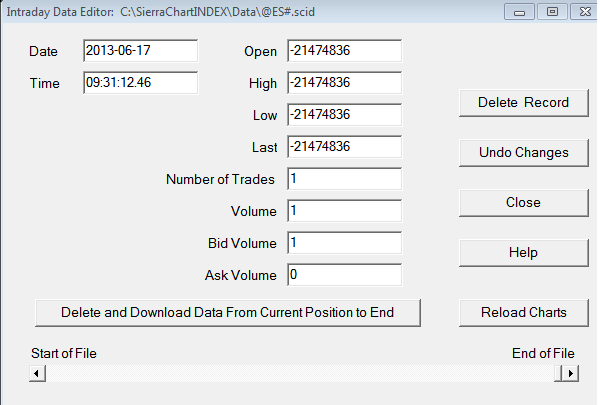Viewport: 600px width, 405px height.
Task: Click the Open price field
Action: click(345, 51)
